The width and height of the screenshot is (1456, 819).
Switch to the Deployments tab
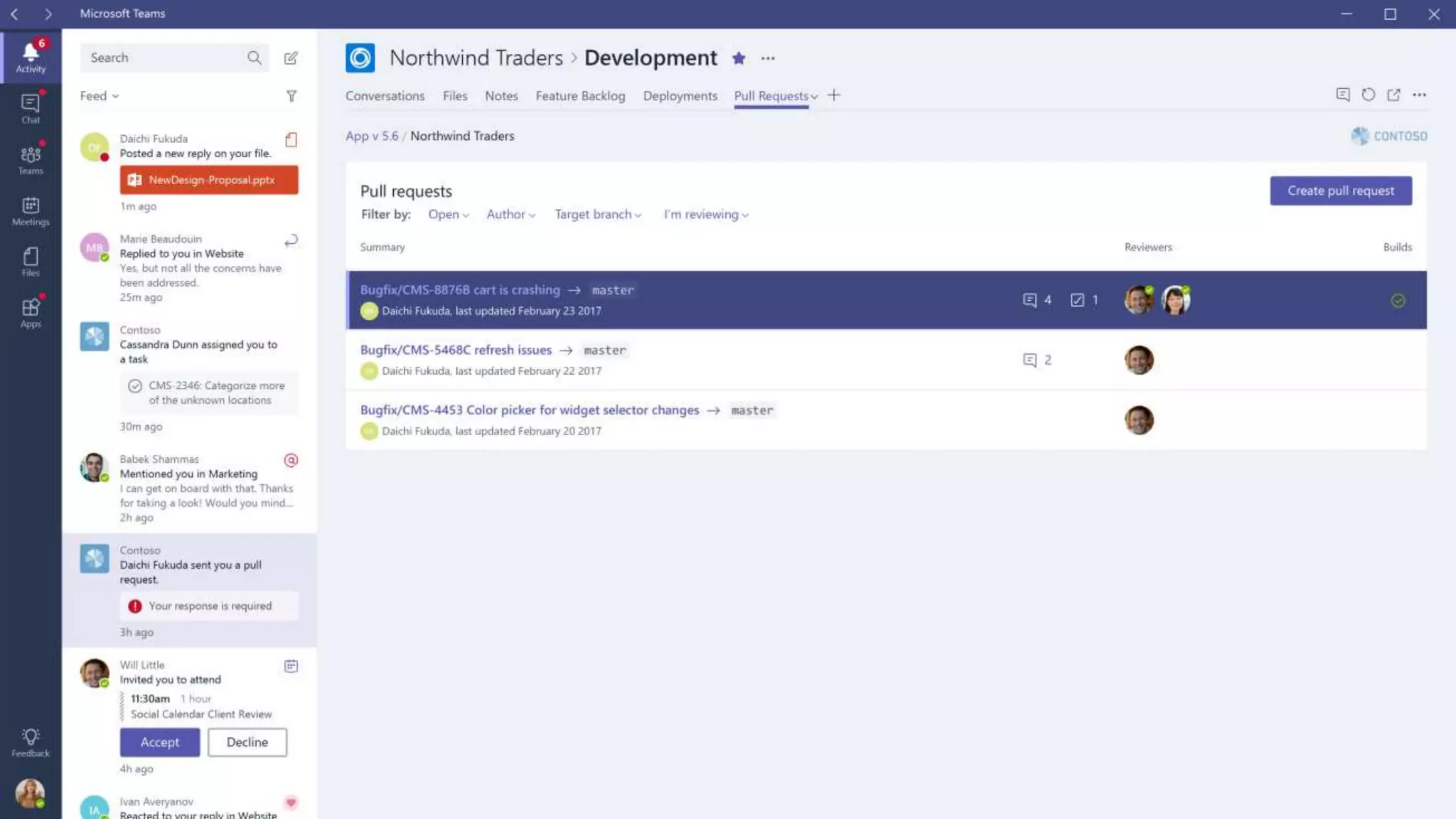click(680, 96)
